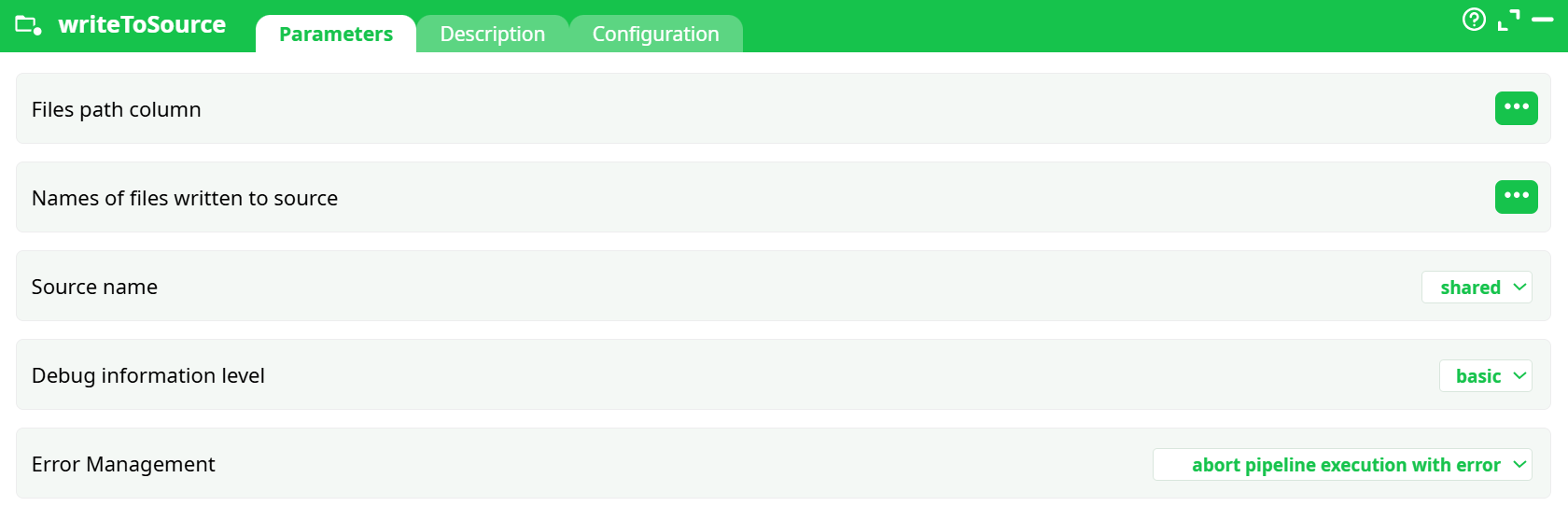The height and width of the screenshot is (506, 1568).
Task: Click the 'Source name' parameter label
Action: coord(94,288)
